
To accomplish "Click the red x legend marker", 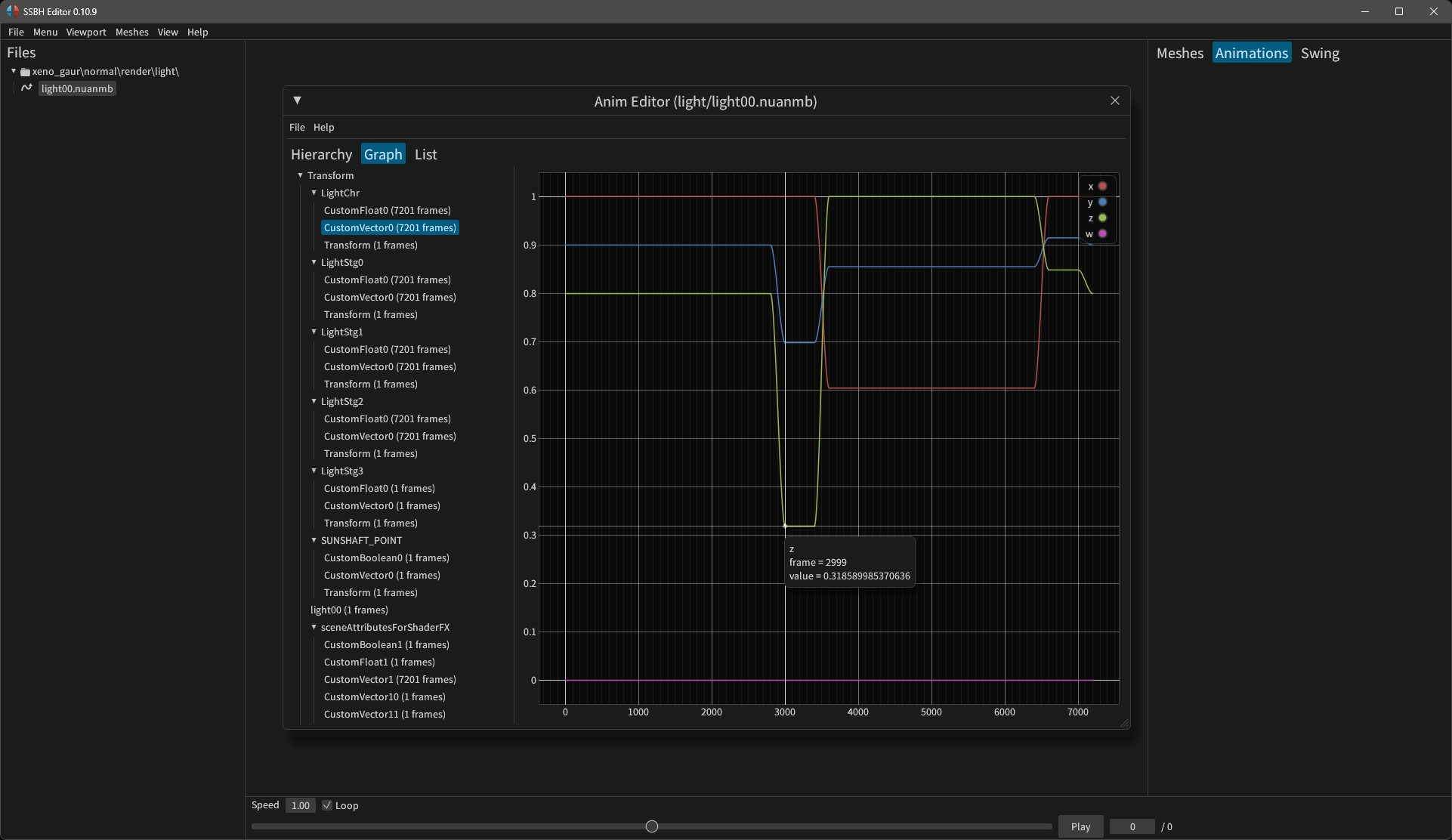I will (1102, 187).
